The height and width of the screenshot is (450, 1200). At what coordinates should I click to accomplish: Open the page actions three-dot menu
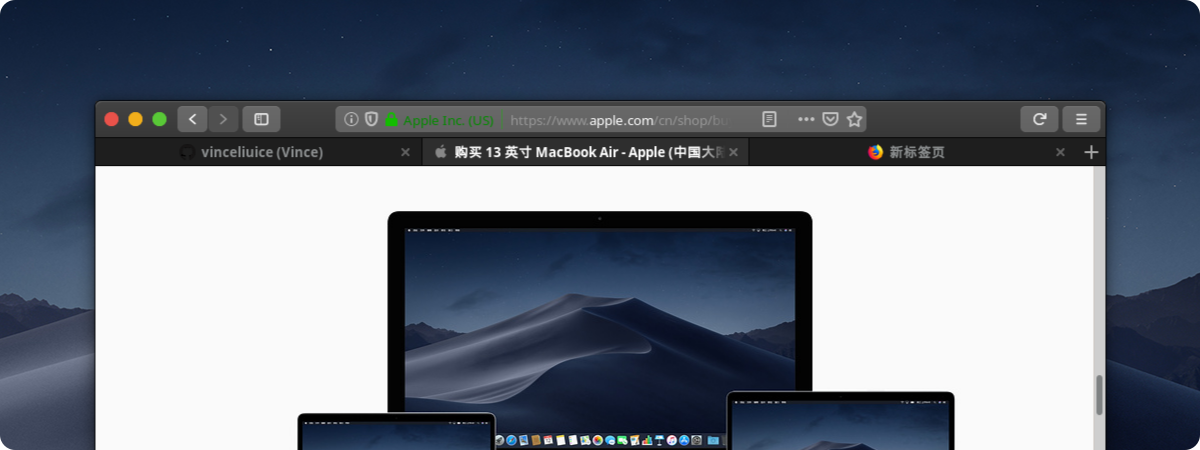coord(806,119)
